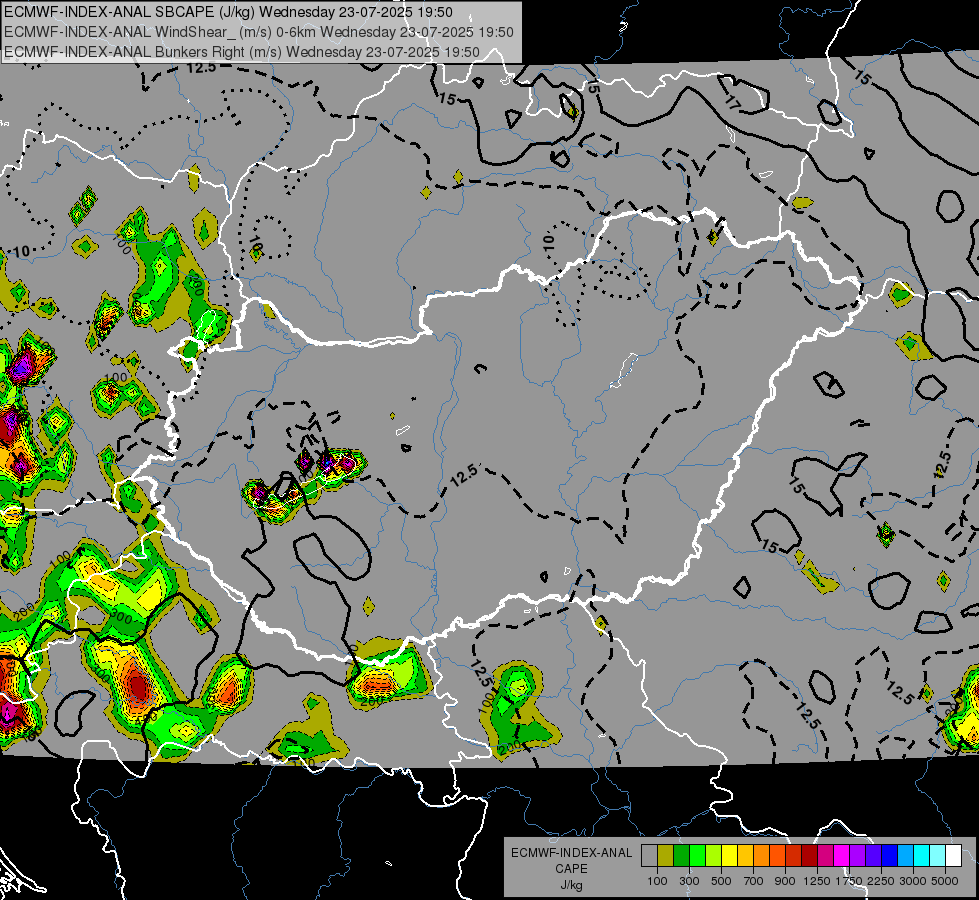
Task: Click the legend value 300
Action: click(x=689, y=881)
